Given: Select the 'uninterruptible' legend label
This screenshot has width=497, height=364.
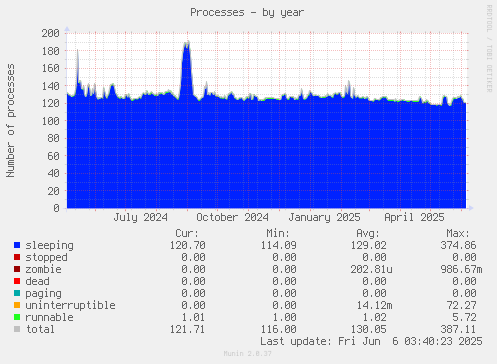Looking at the screenshot, I should coord(70,306).
